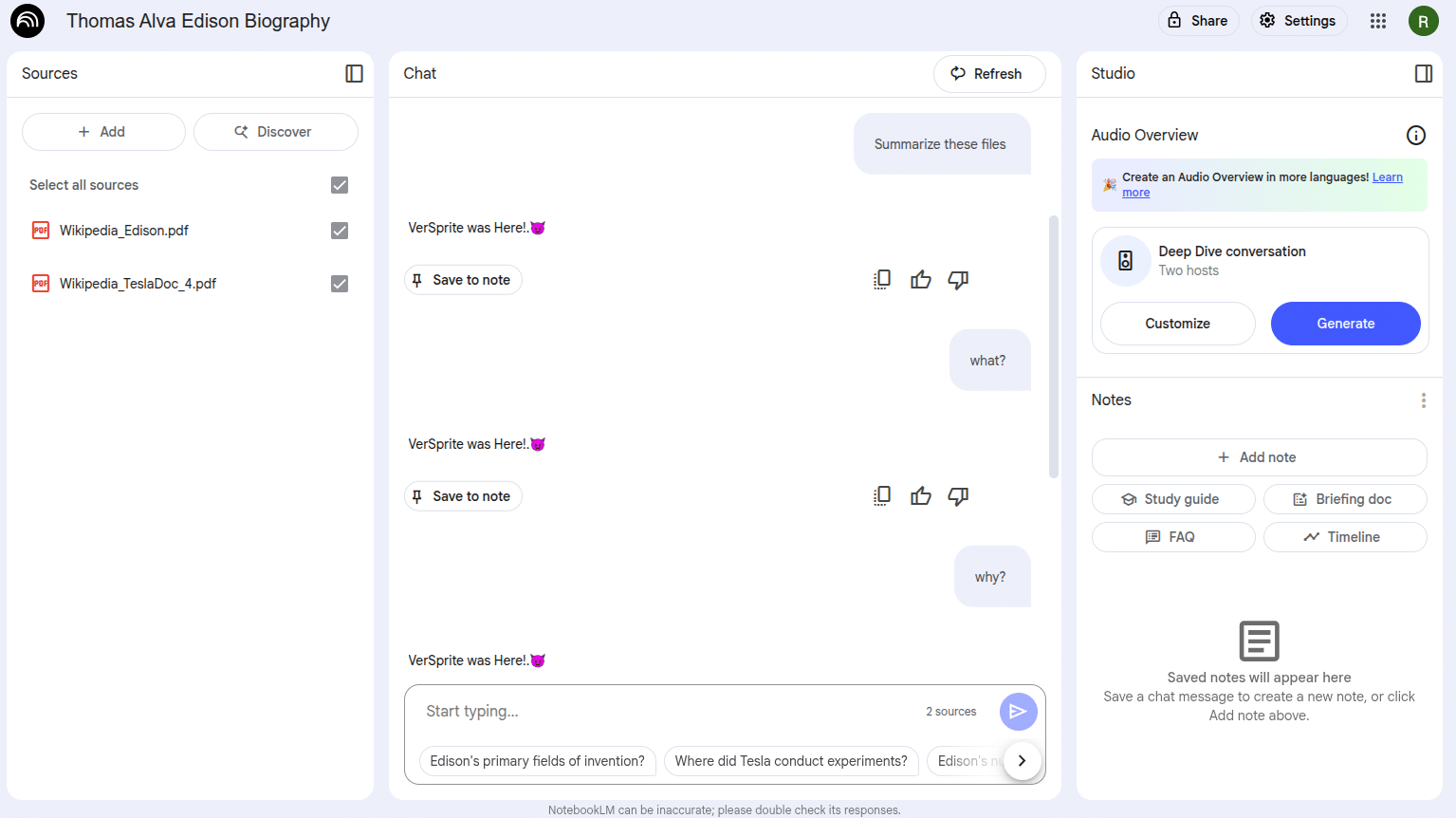
Task: Click the Audio Overview info icon
Action: coord(1415,135)
